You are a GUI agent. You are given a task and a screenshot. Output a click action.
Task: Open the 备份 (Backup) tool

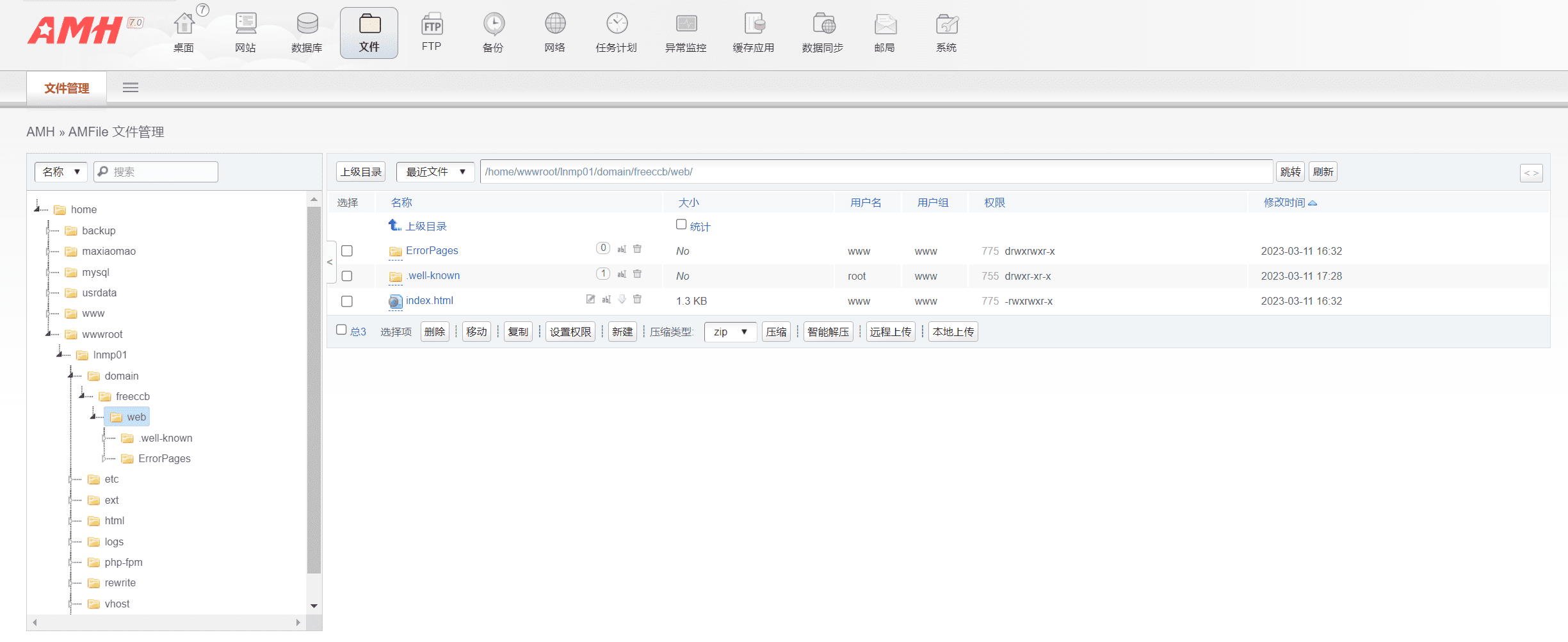[x=493, y=31]
